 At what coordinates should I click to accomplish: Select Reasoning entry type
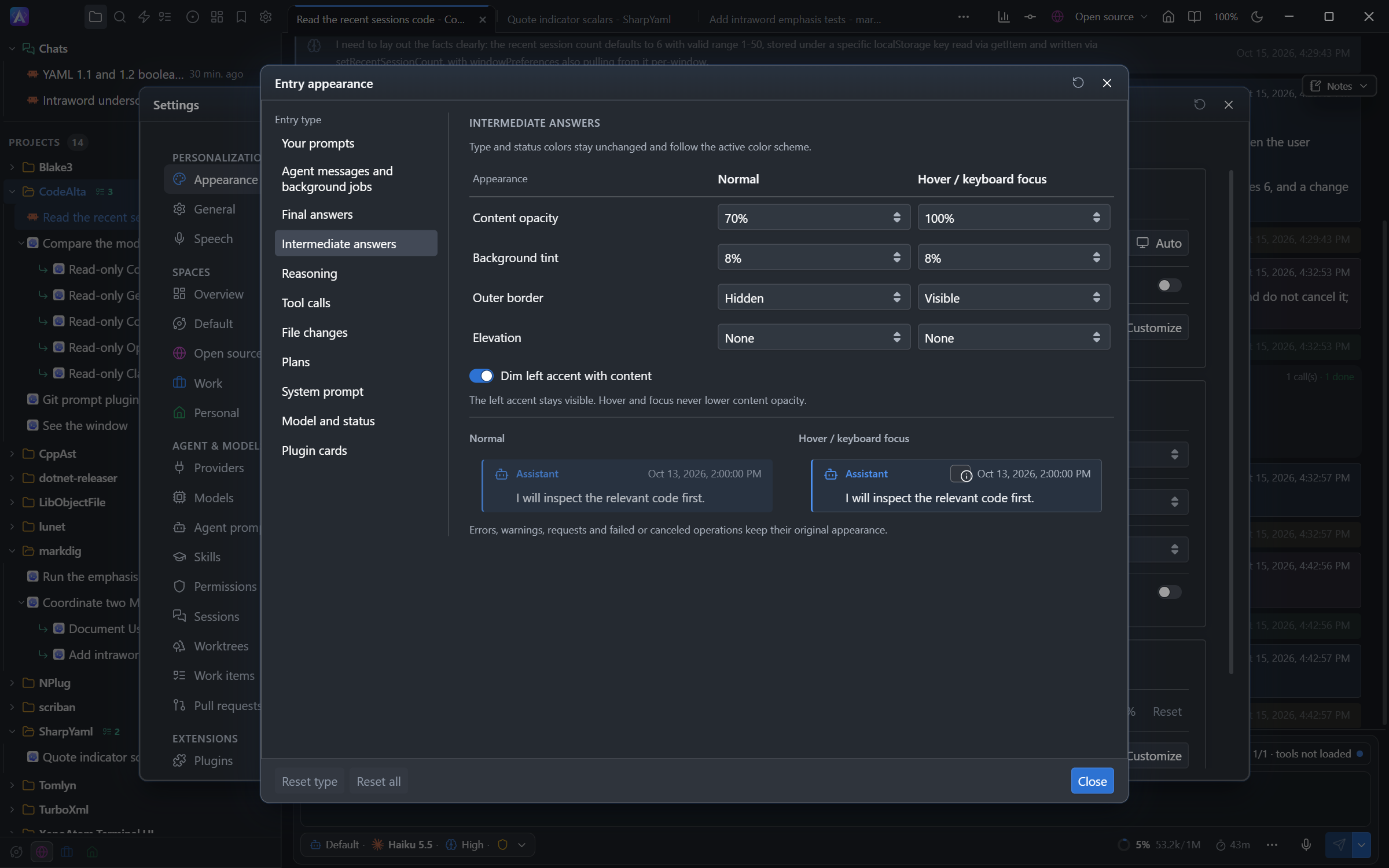click(355, 273)
